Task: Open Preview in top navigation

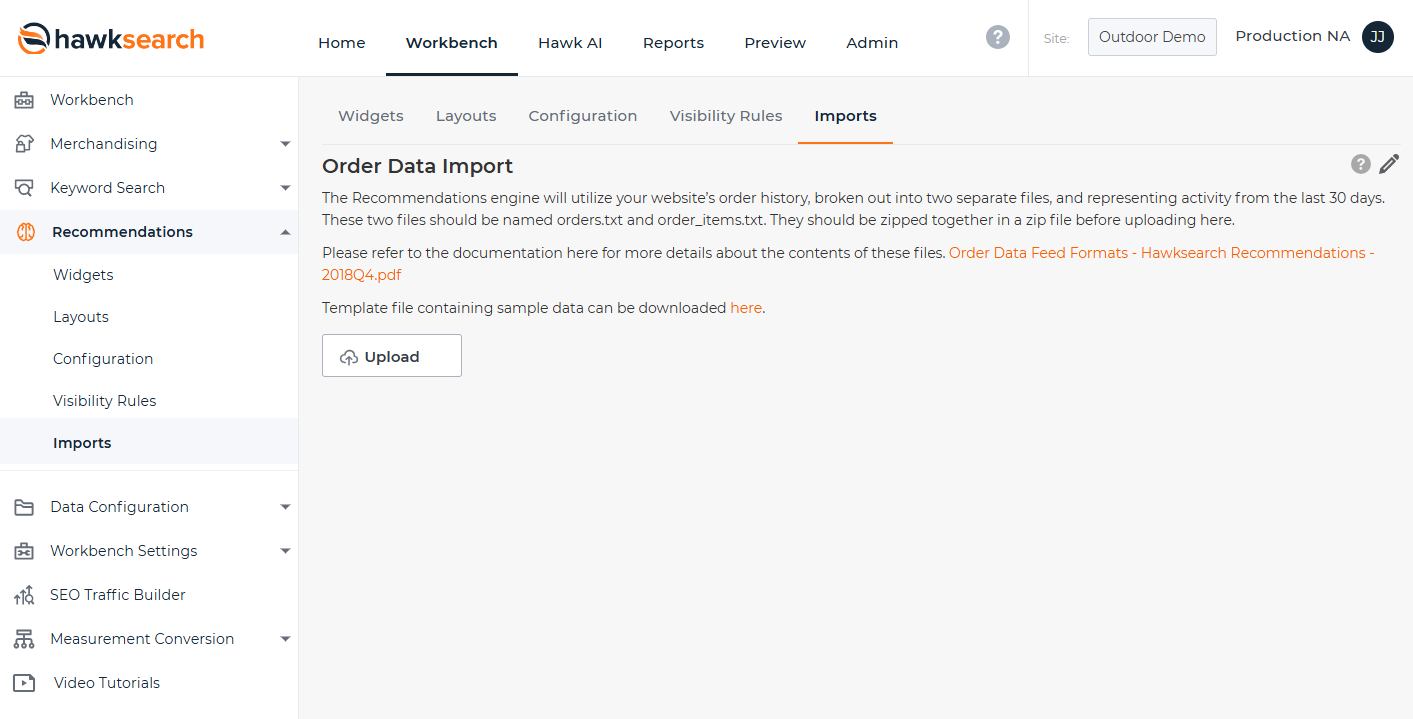Action: tap(775, 43)
